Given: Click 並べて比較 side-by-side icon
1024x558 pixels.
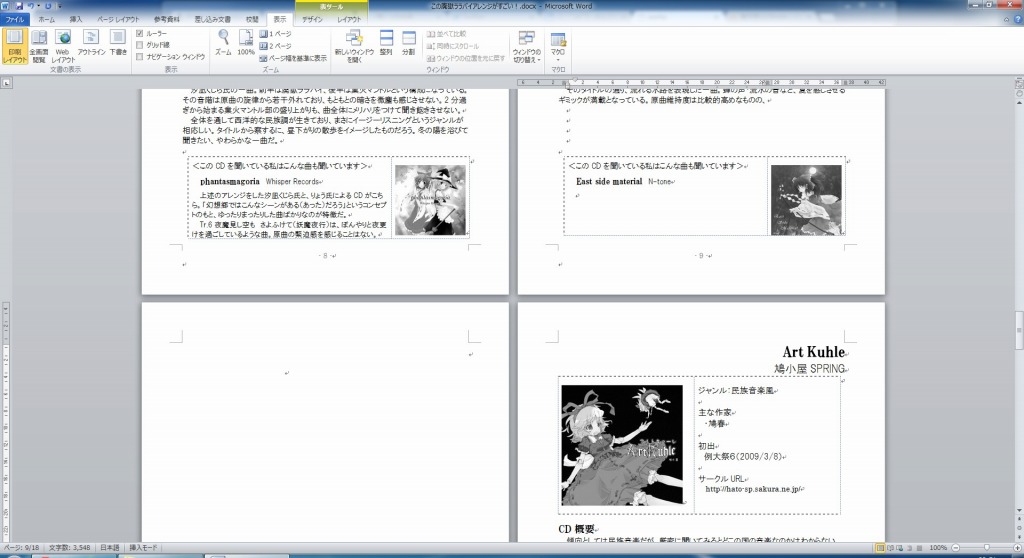Looking at the screenshot, I should tap(431, 34).
